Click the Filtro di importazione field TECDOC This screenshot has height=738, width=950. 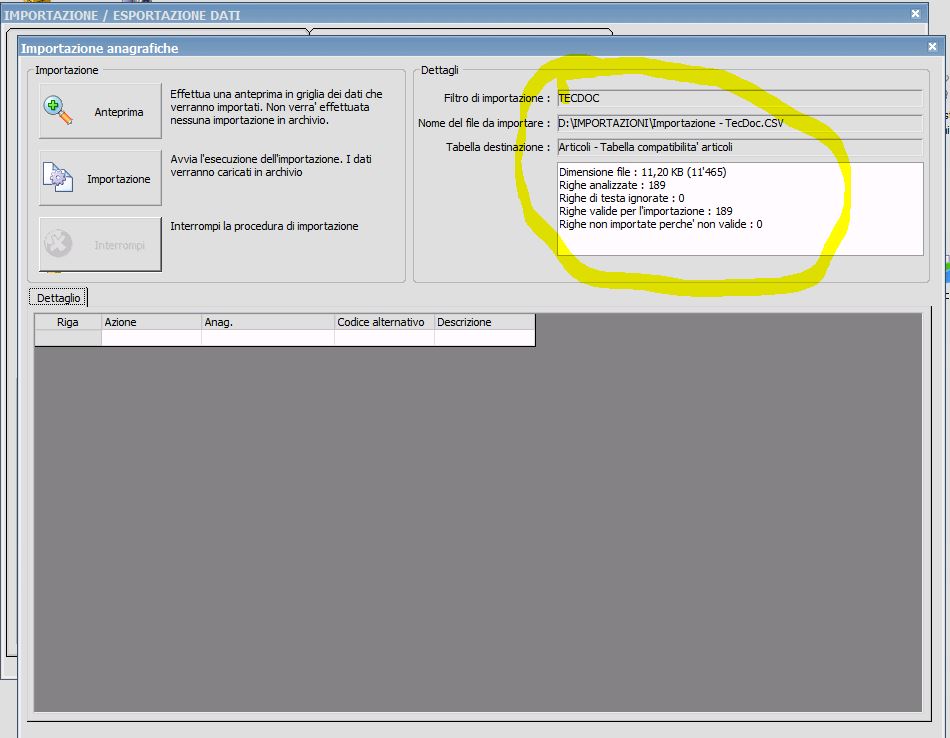pyautogui.click(x=740, y=98)
